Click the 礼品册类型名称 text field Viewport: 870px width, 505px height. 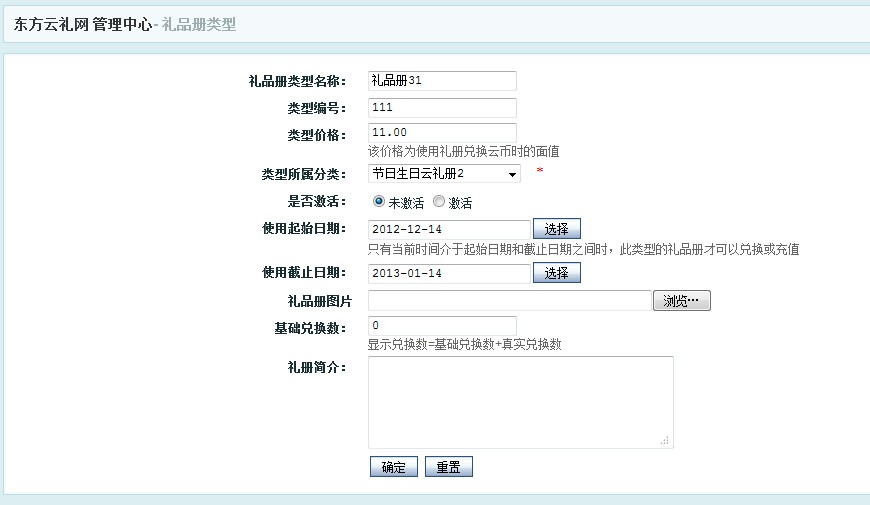click(442, 81)
